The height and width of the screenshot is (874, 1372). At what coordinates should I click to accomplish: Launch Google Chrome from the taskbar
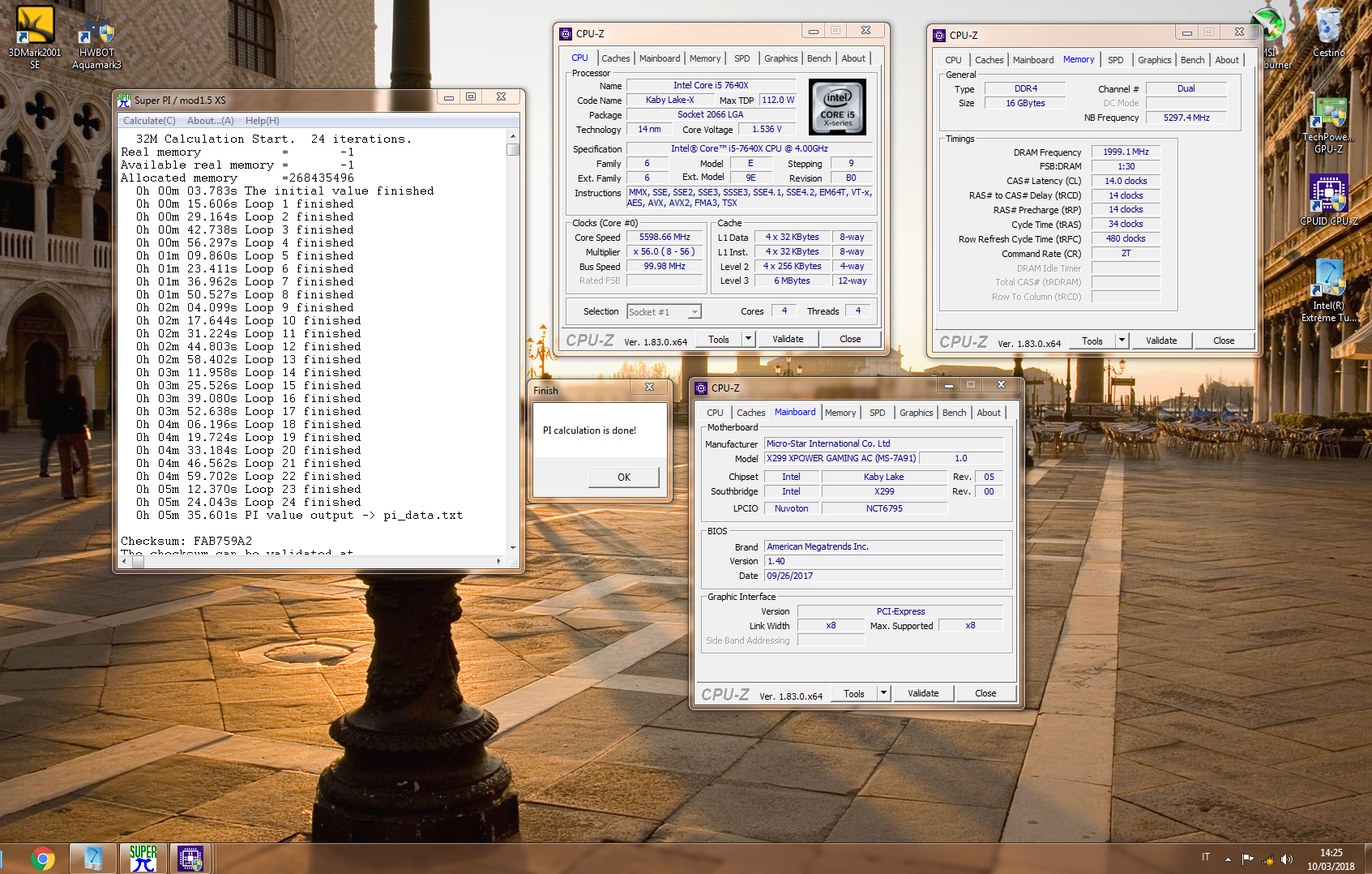point(43,859)
